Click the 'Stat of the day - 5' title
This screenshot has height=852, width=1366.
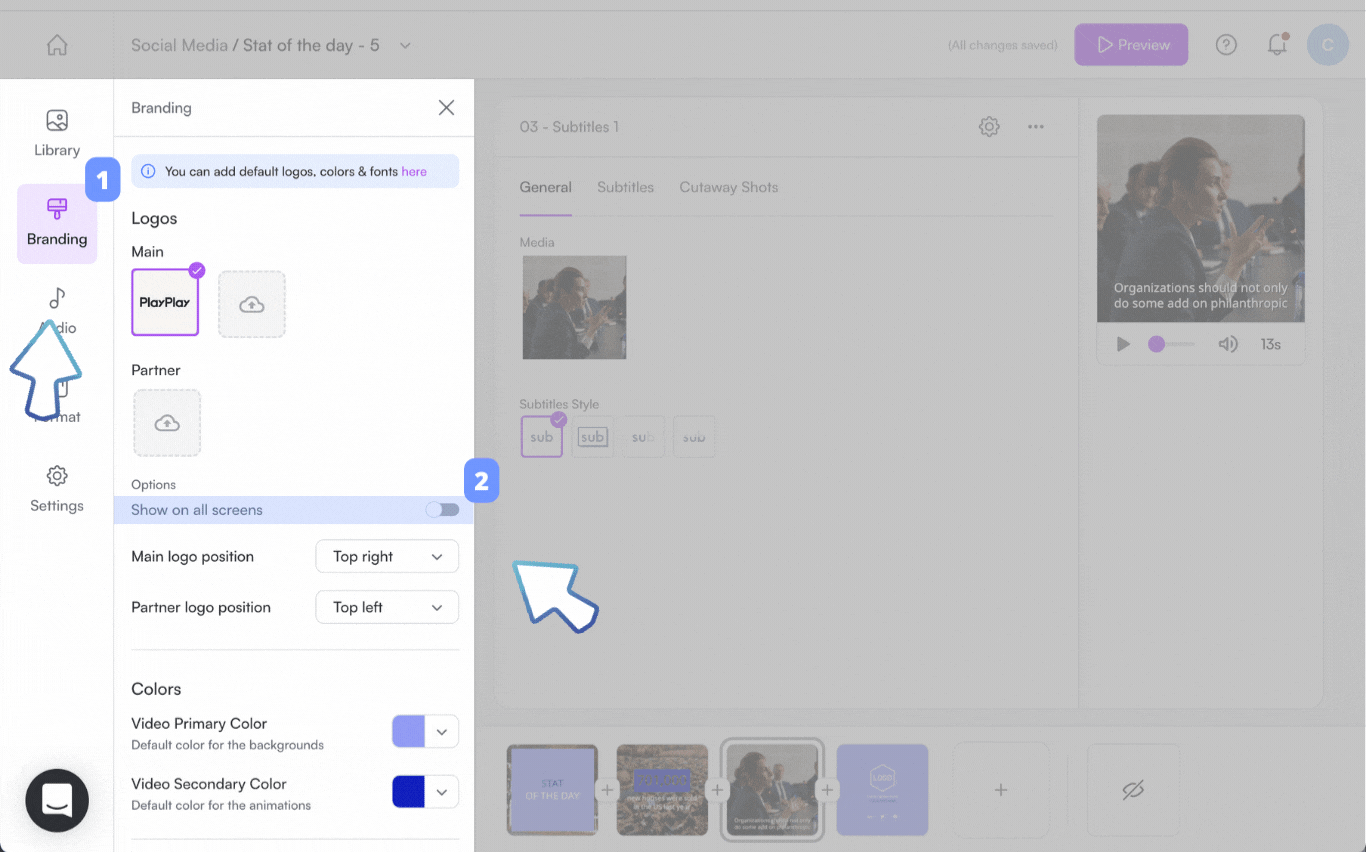[311, 45]
